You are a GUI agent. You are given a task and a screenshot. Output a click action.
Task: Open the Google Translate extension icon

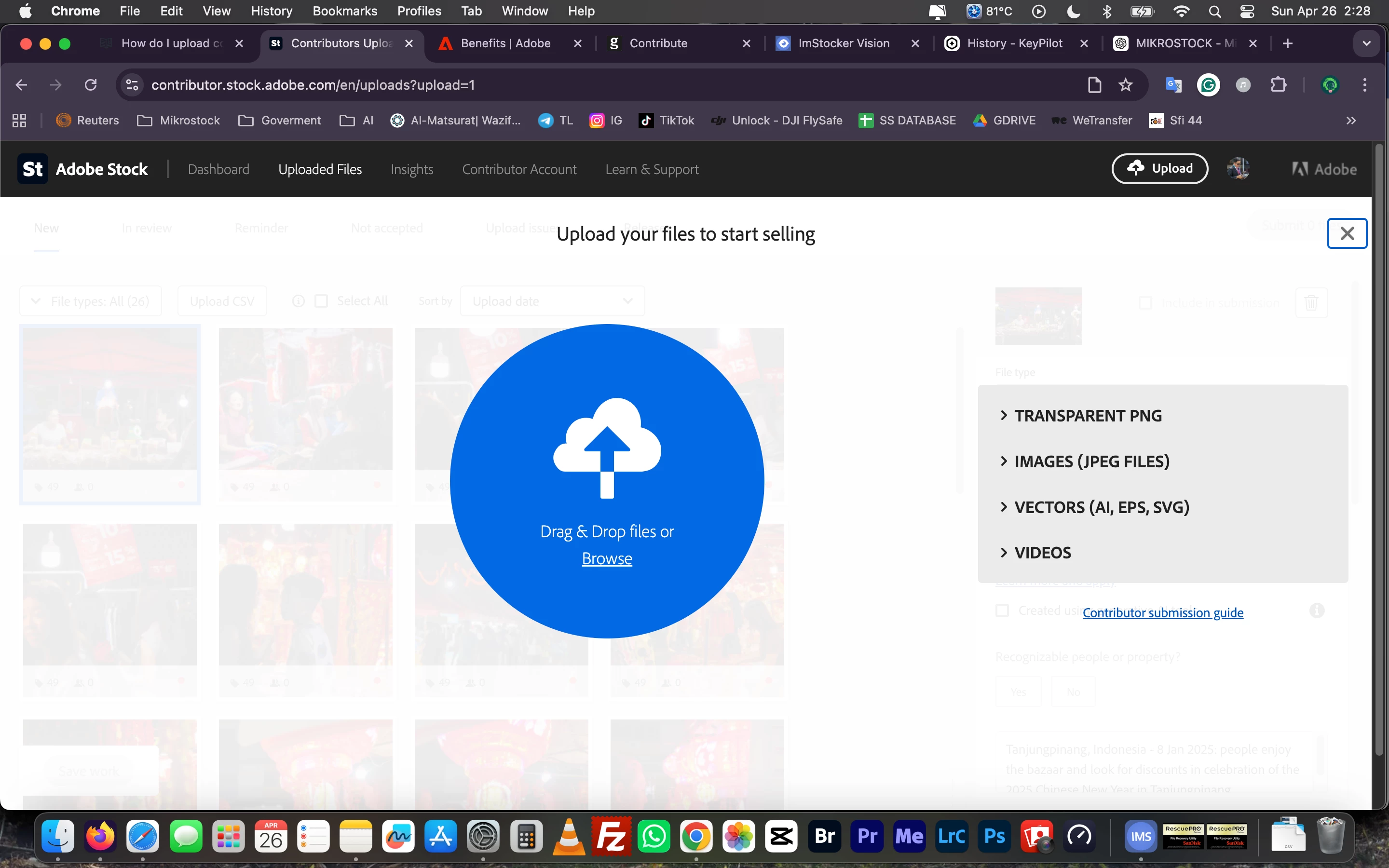(1173, 85)
